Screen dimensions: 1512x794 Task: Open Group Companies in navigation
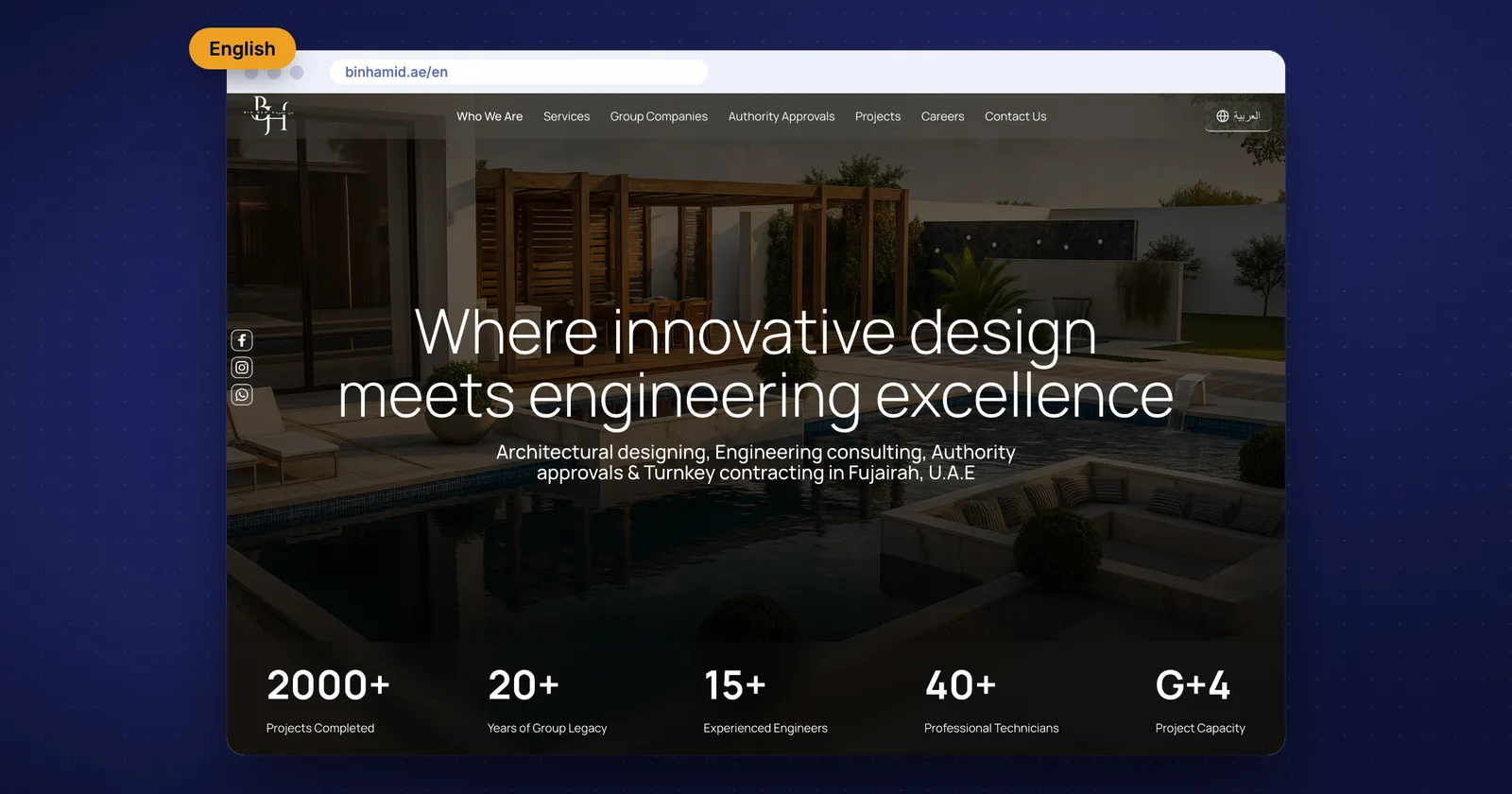[659, 116]
